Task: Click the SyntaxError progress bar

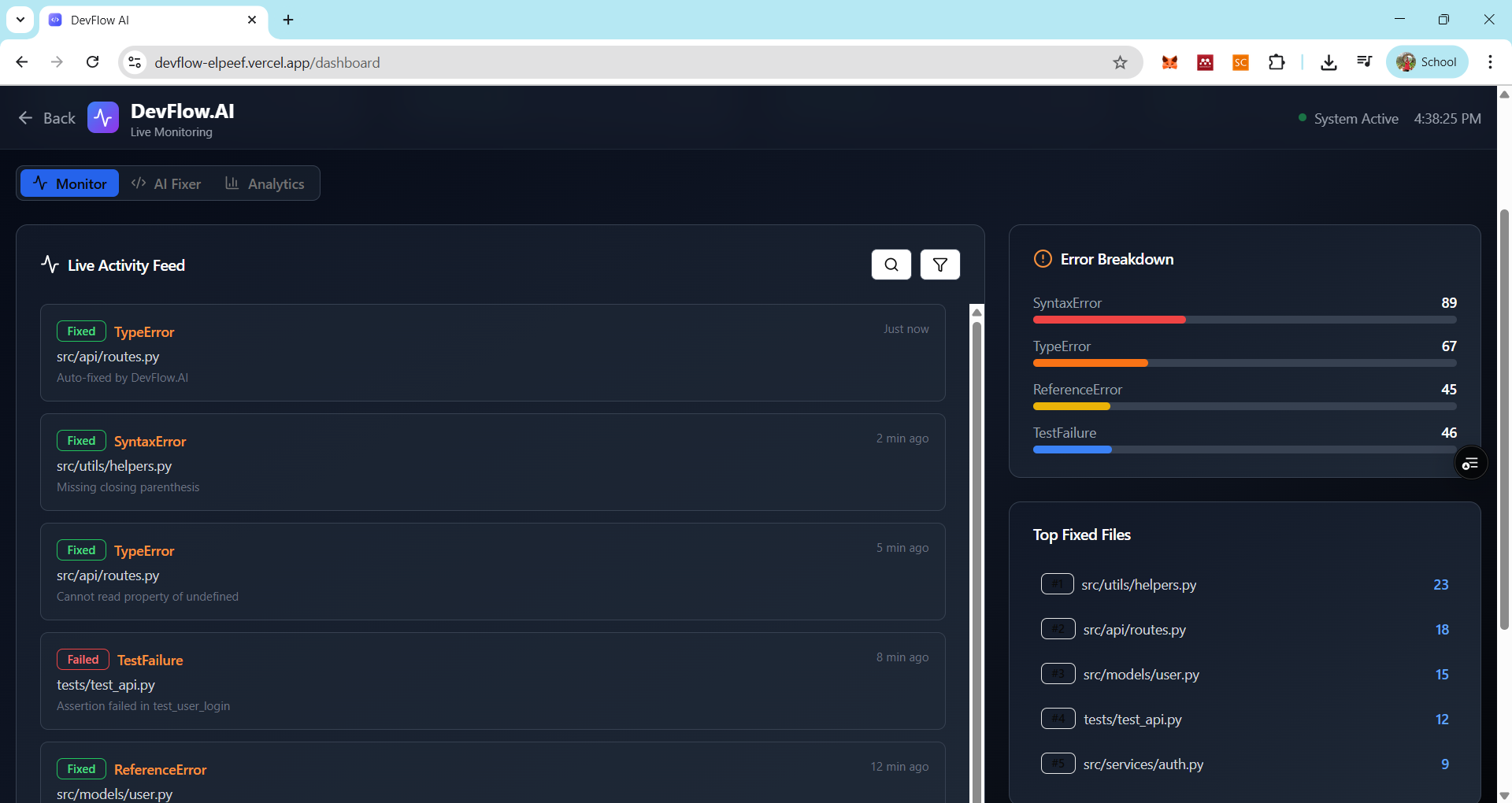Action: [x=1244, y=320]
